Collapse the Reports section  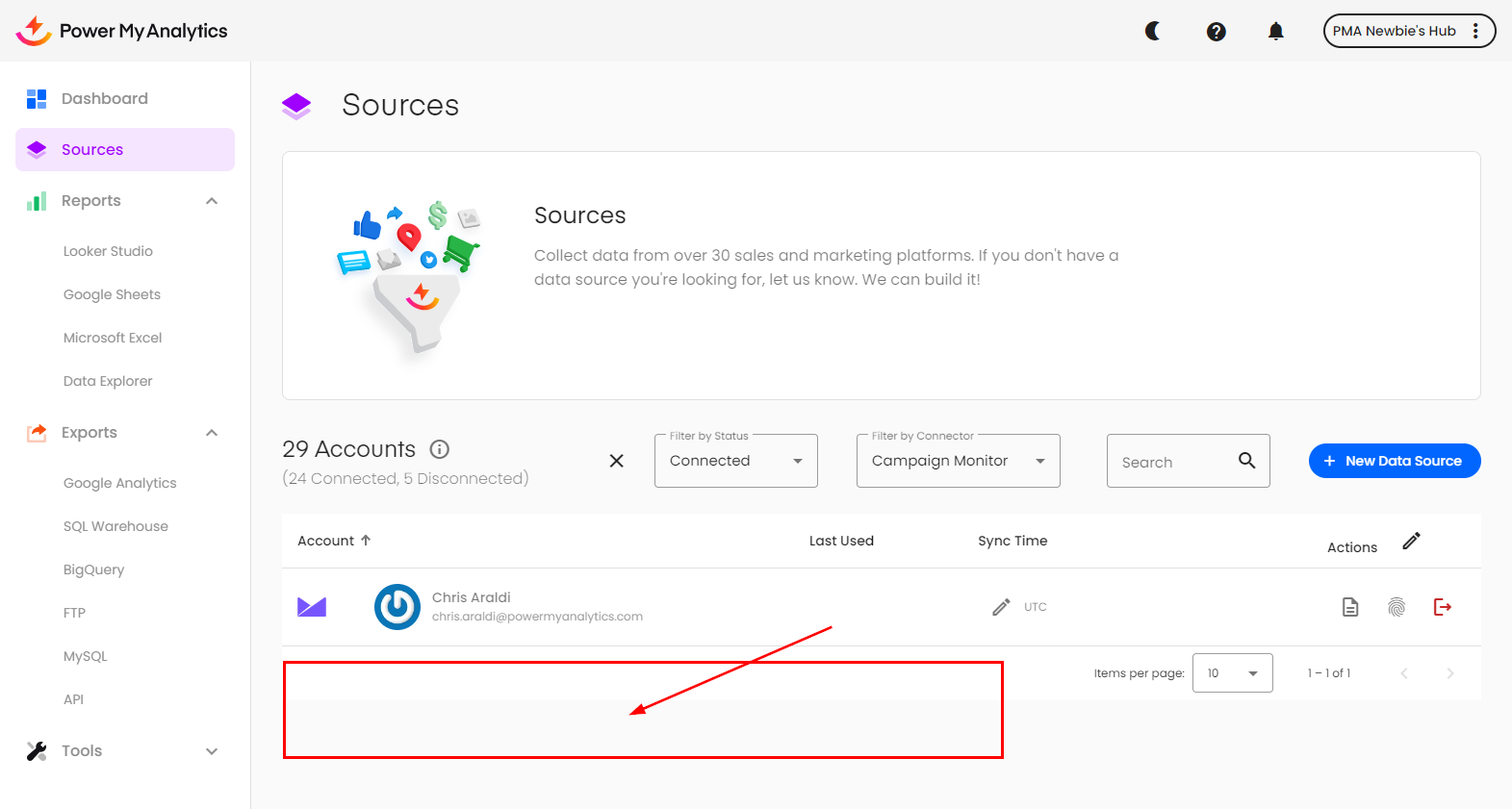212,201
